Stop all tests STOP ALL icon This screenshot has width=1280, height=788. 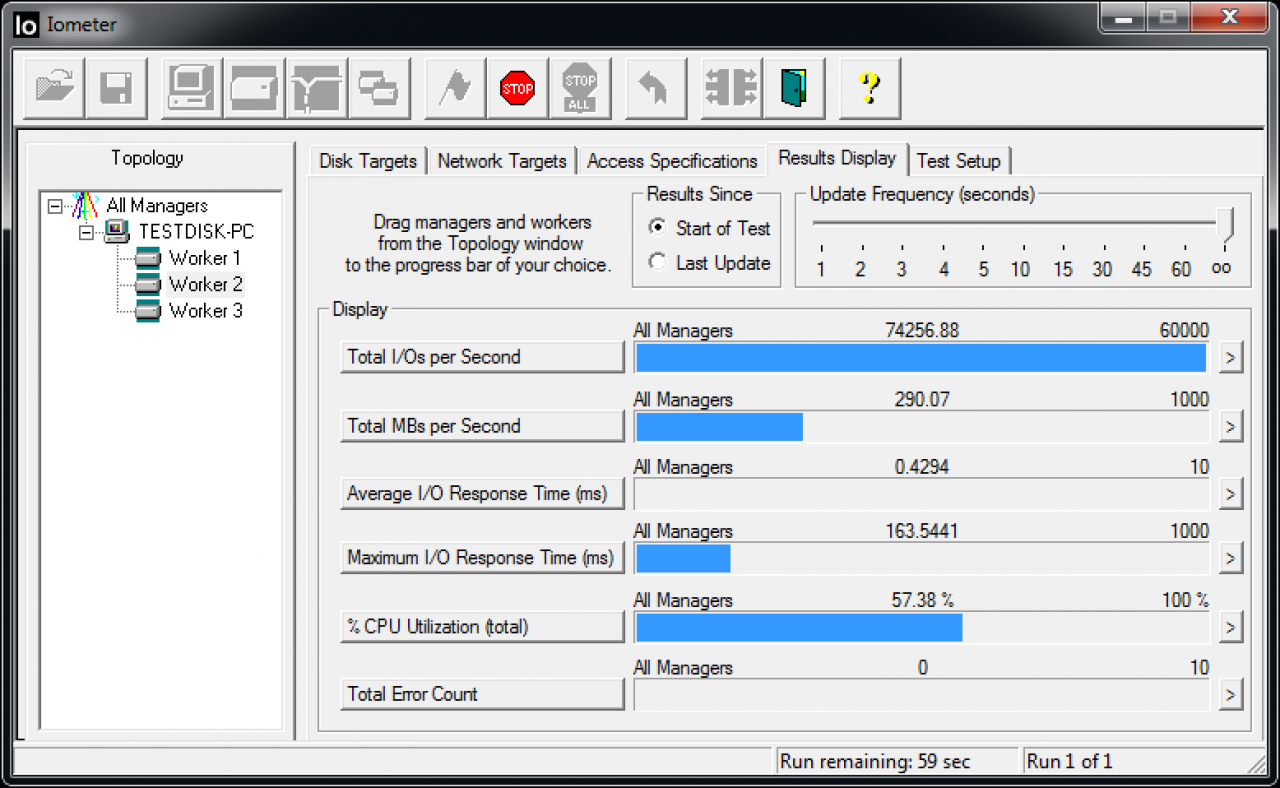580,89
